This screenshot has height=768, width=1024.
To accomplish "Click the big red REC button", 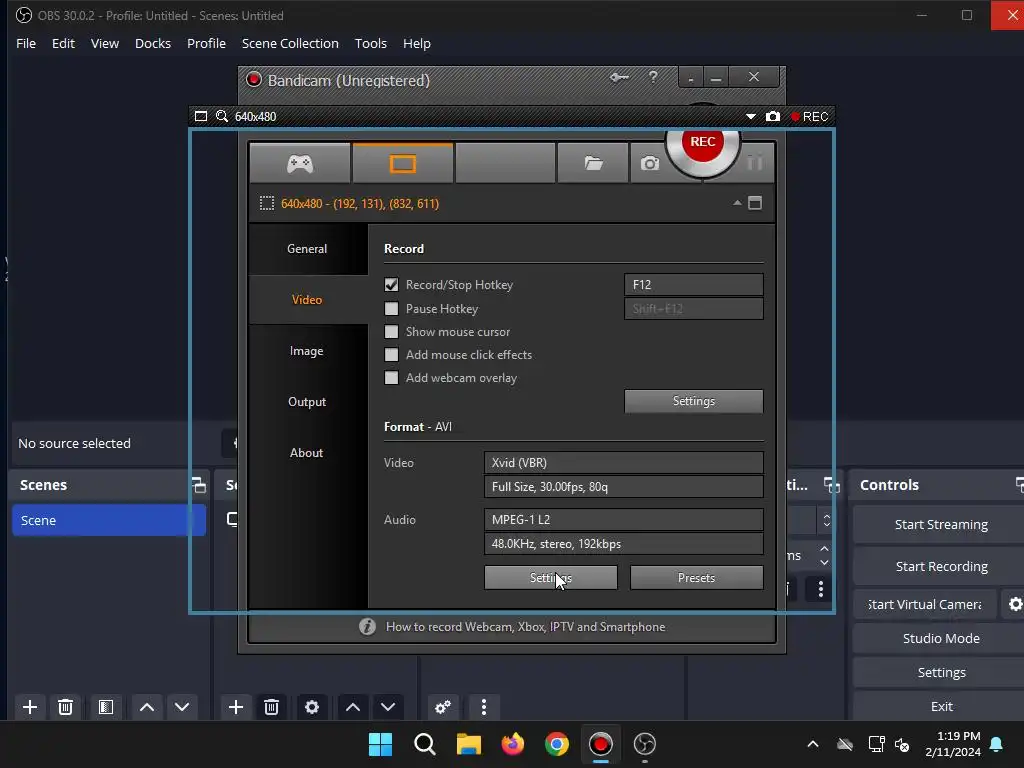I will (703, 143).
